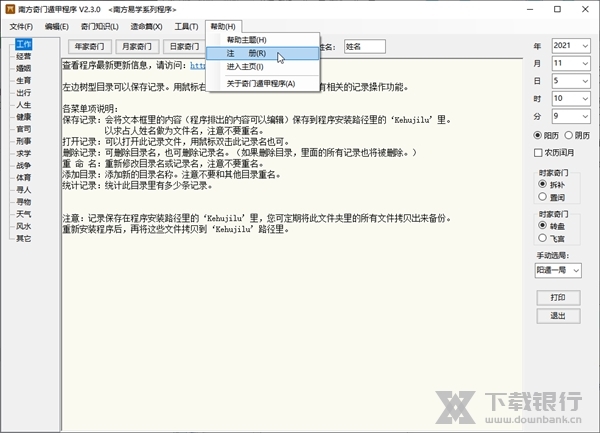
Task: Open the 文件(F) menu
Action: point(21,26)
